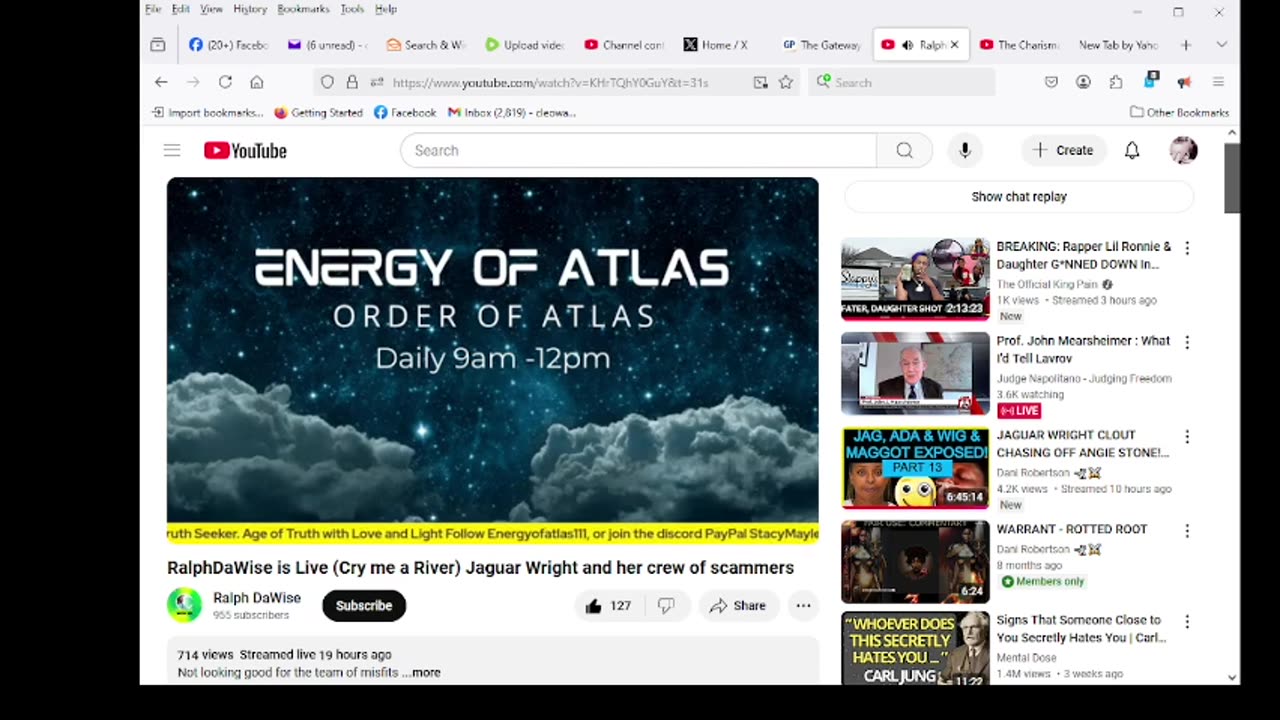
Task: Open more actions ellipsis under video
Action: [x=803, y=606]
